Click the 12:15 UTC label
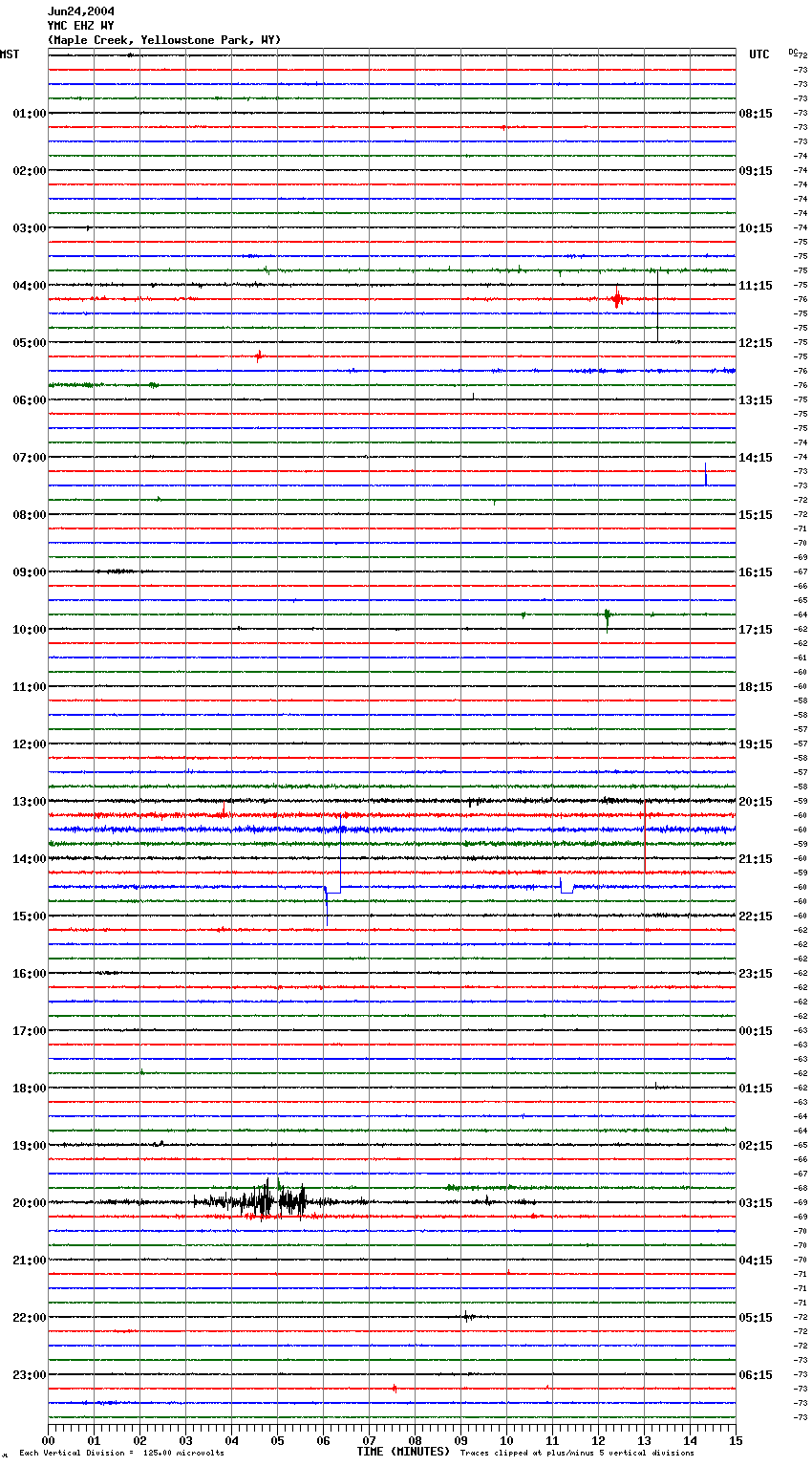 point(756,343)
